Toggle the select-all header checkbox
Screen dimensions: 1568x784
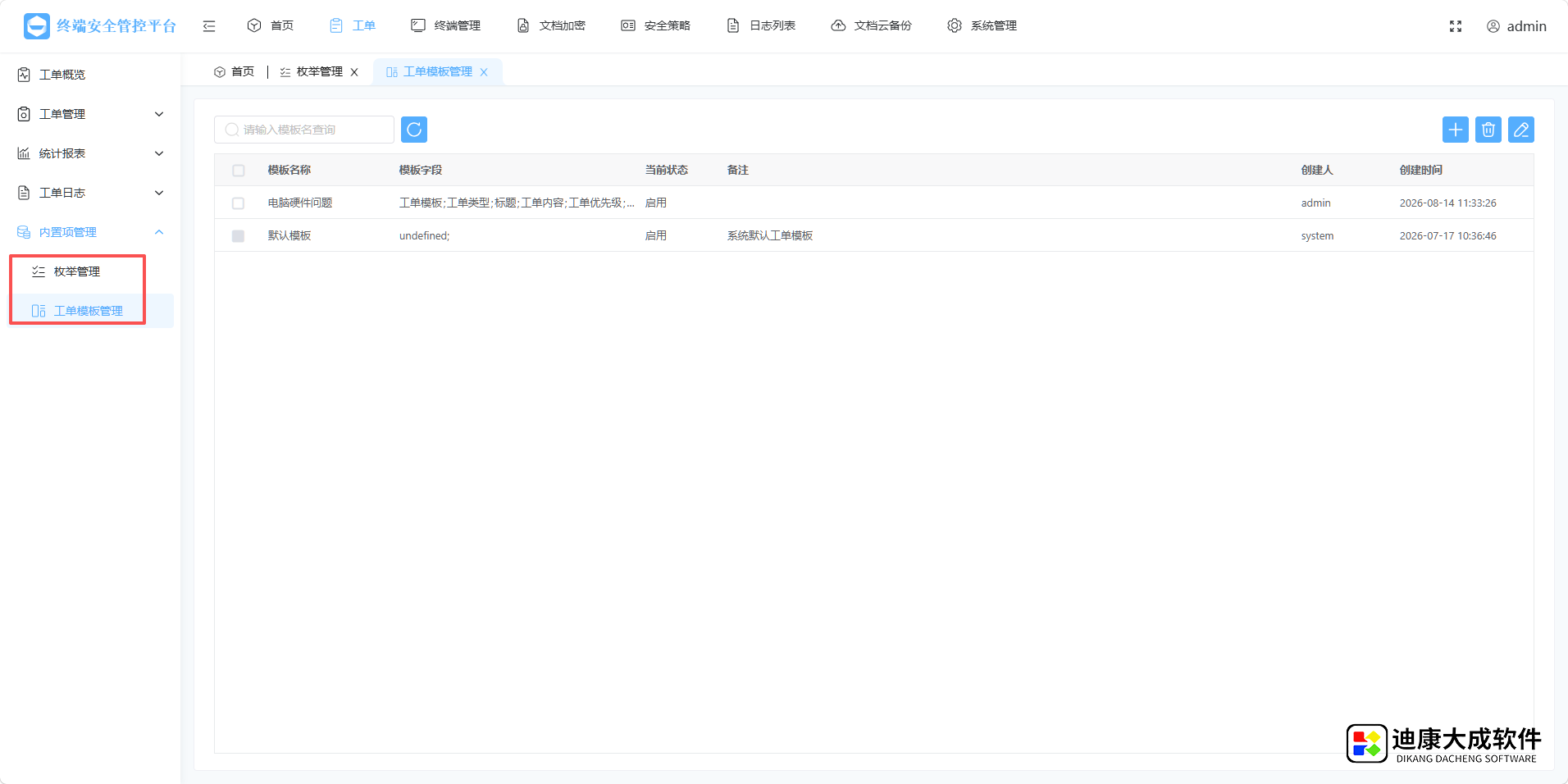tap(239, 171)
